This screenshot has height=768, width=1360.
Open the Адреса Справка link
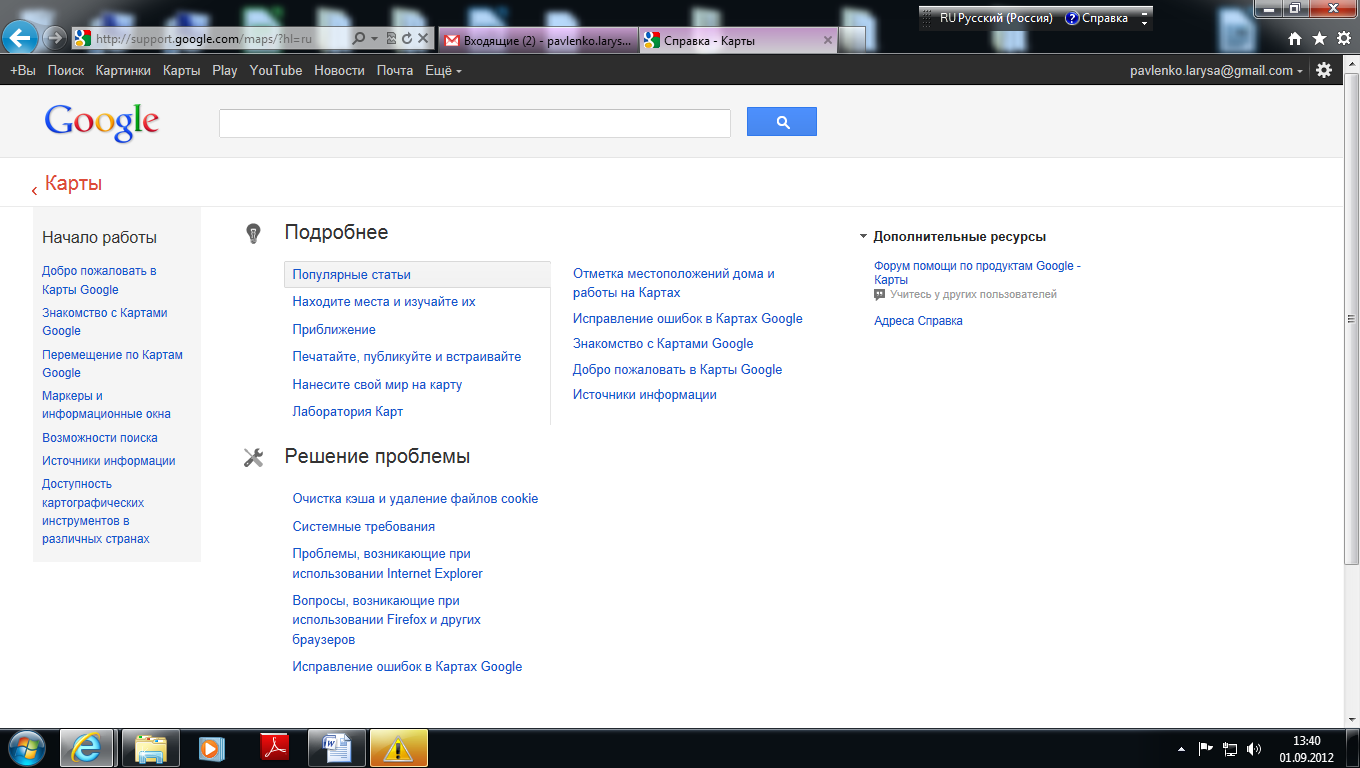(918, 321)
